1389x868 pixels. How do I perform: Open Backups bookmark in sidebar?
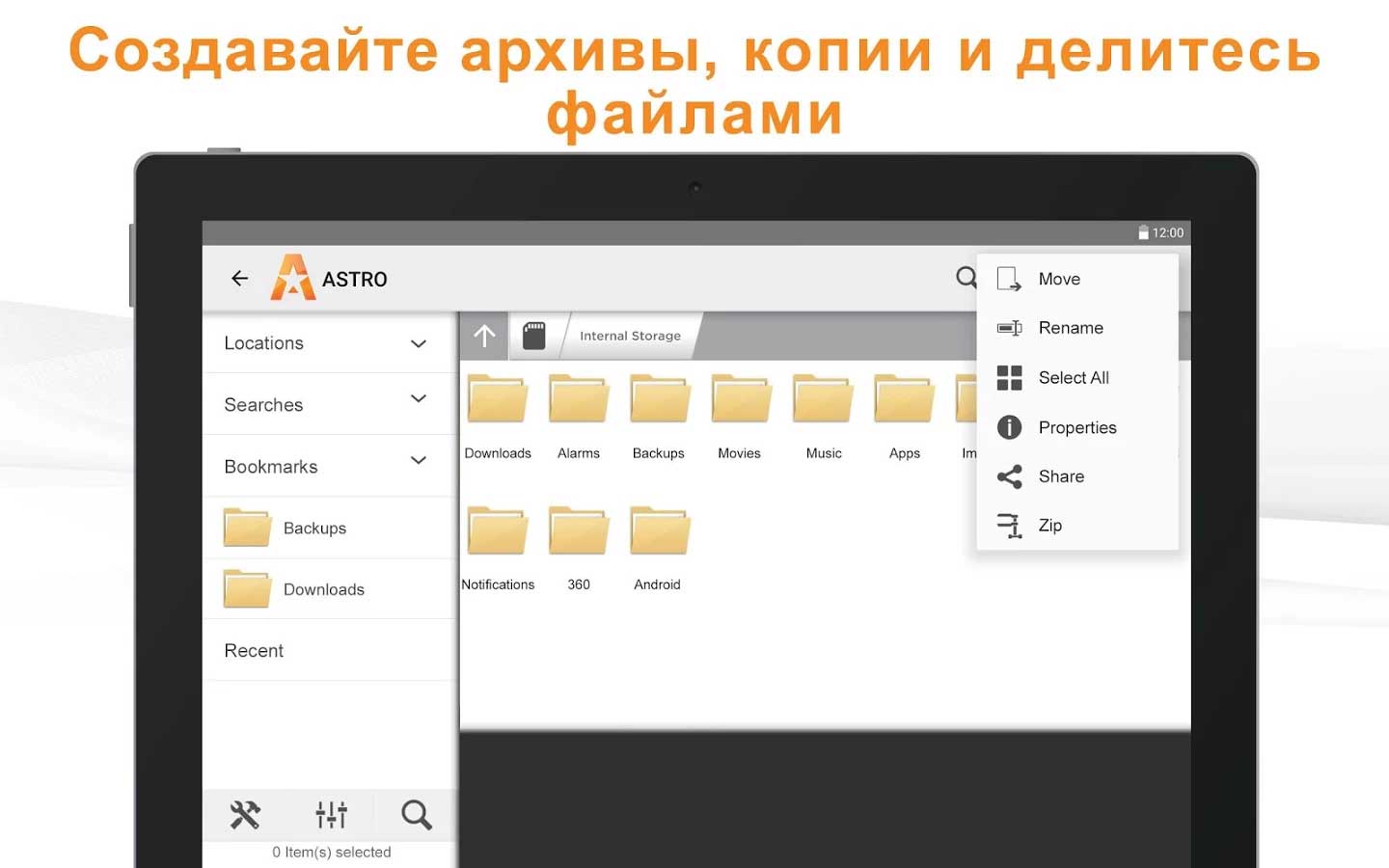(329, 528)
